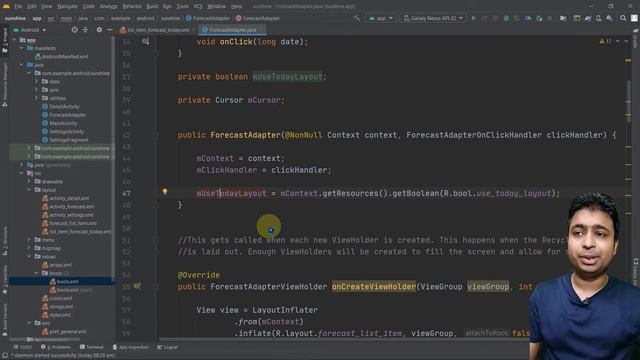Click the Profile app toolbar icon
This screenshot has width=640, height=360.
[x=528, y=18]
